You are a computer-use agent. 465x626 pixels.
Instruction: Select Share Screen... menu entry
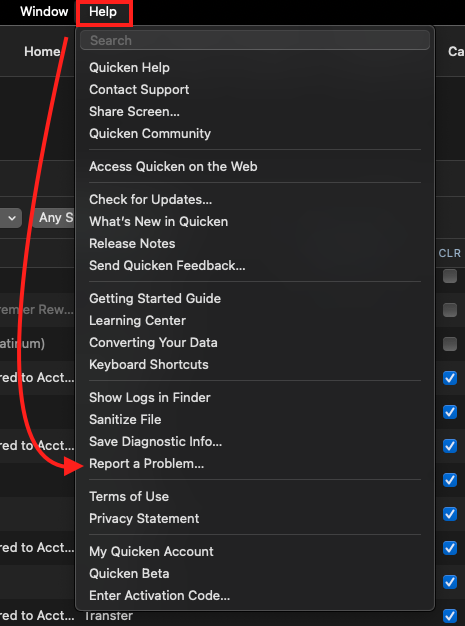[x=134, y=111]
